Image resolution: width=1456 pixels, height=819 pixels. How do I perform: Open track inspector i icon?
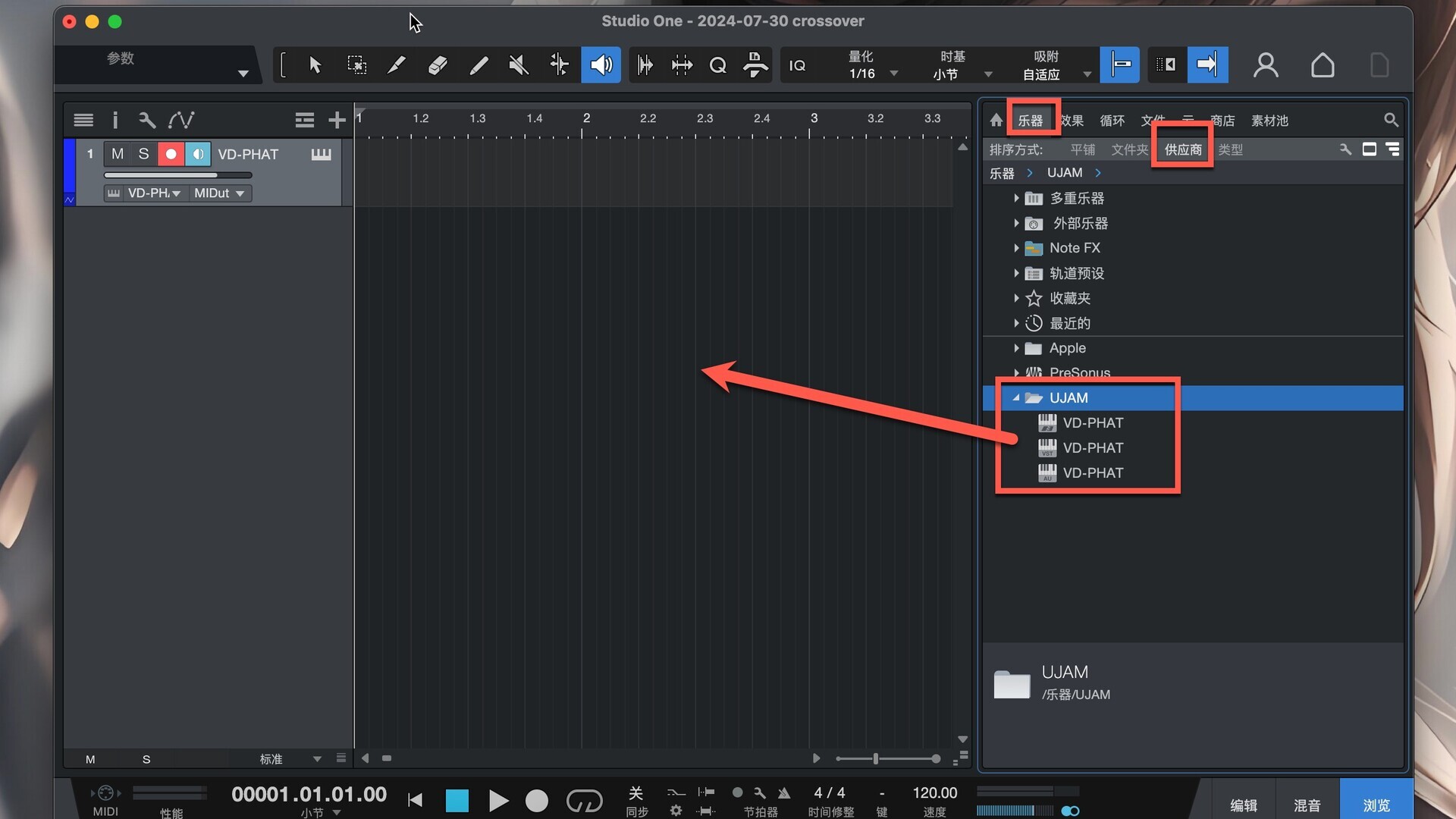point(115,120)
